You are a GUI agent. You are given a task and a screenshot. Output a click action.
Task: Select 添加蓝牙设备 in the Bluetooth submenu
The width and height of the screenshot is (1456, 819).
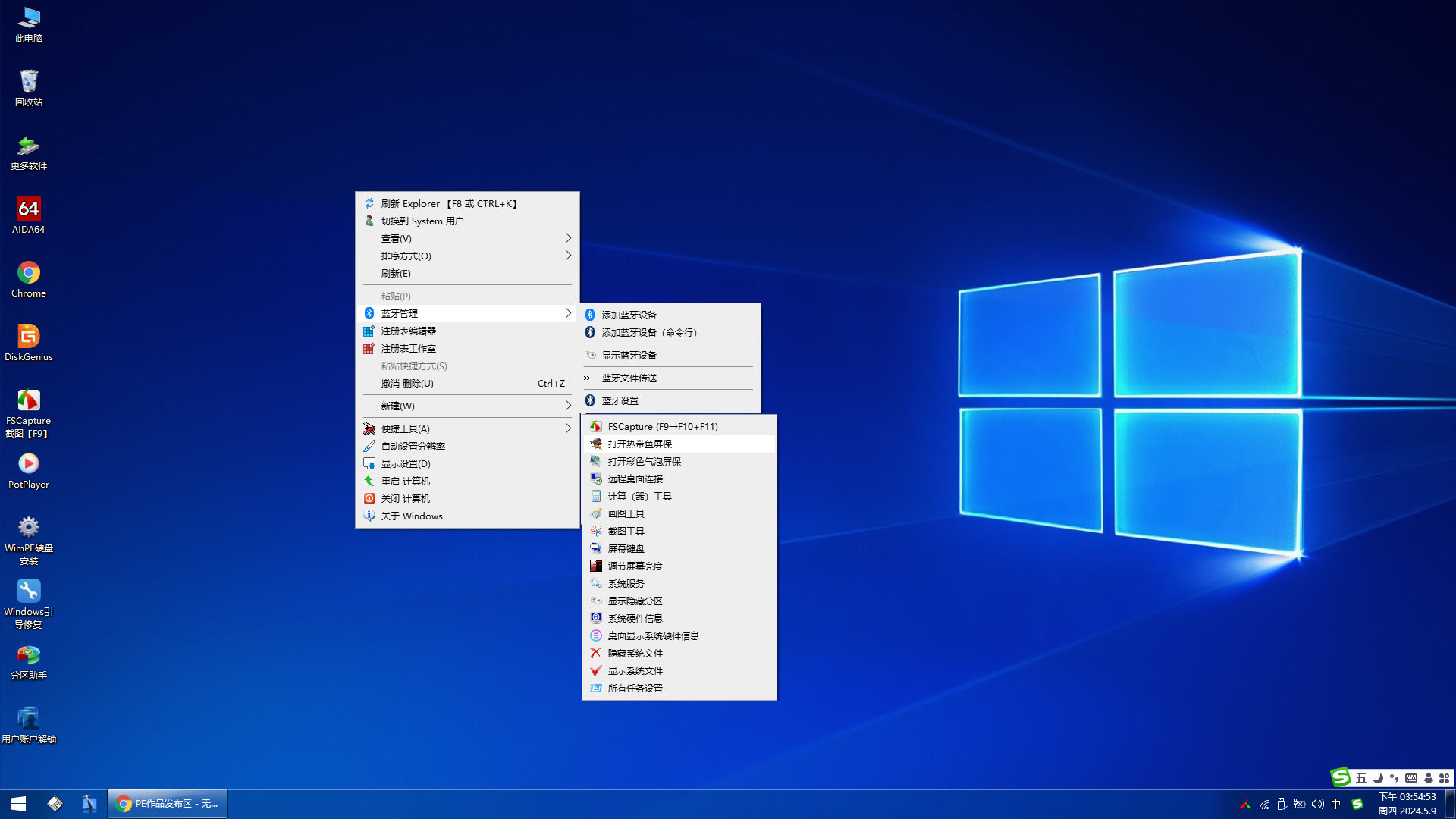coord(668,315)
